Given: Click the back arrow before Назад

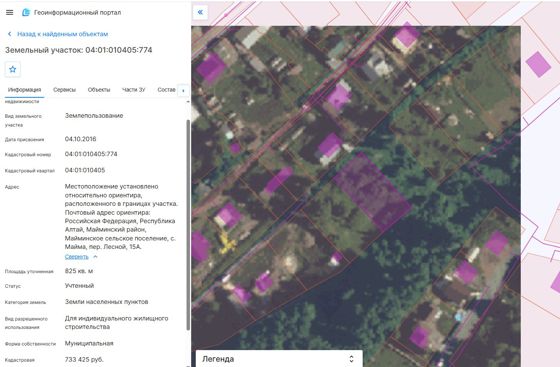Looking at the screenshot, I should [10, 34].
